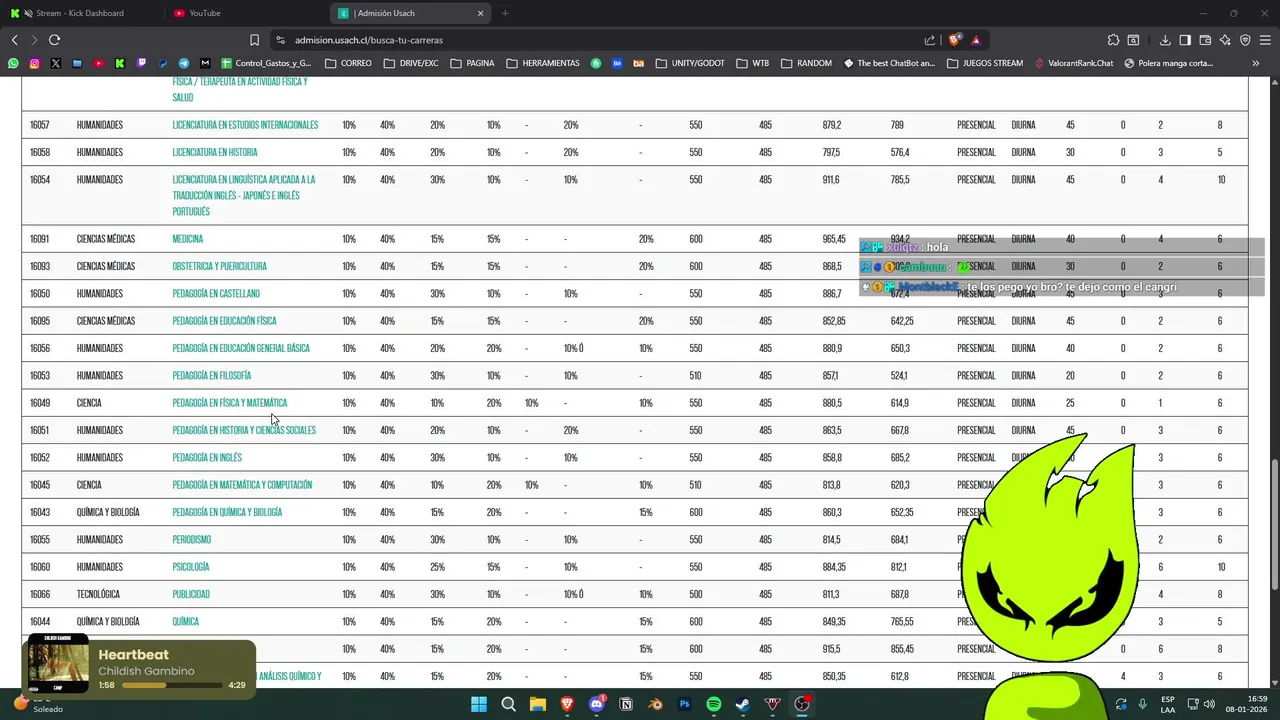The image size is (1280, 720).
Task: Open OBS Studio from taskbar
Action: pos(802,704)
